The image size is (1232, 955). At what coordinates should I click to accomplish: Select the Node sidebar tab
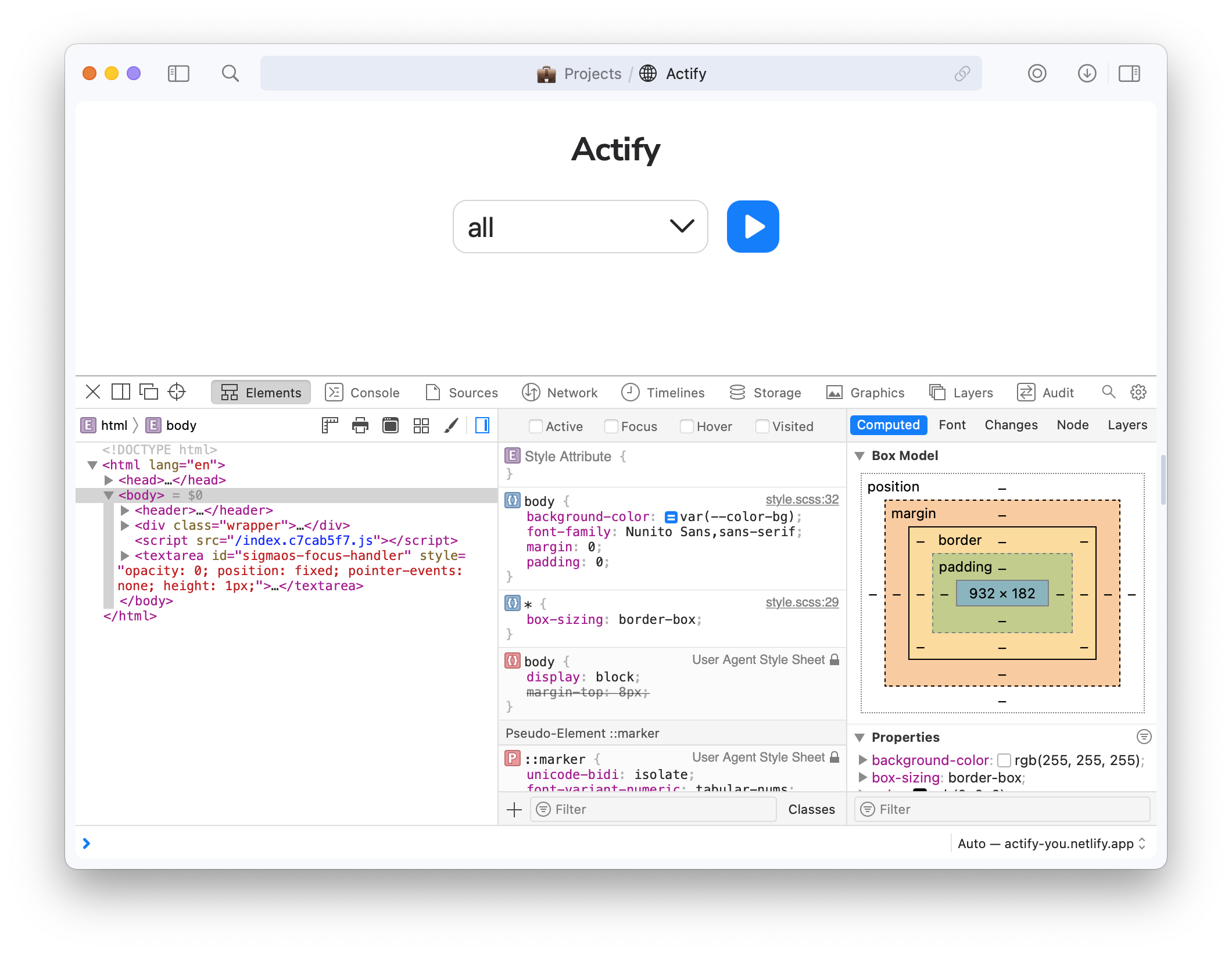pyautogui.click(x=1072, y=425)
